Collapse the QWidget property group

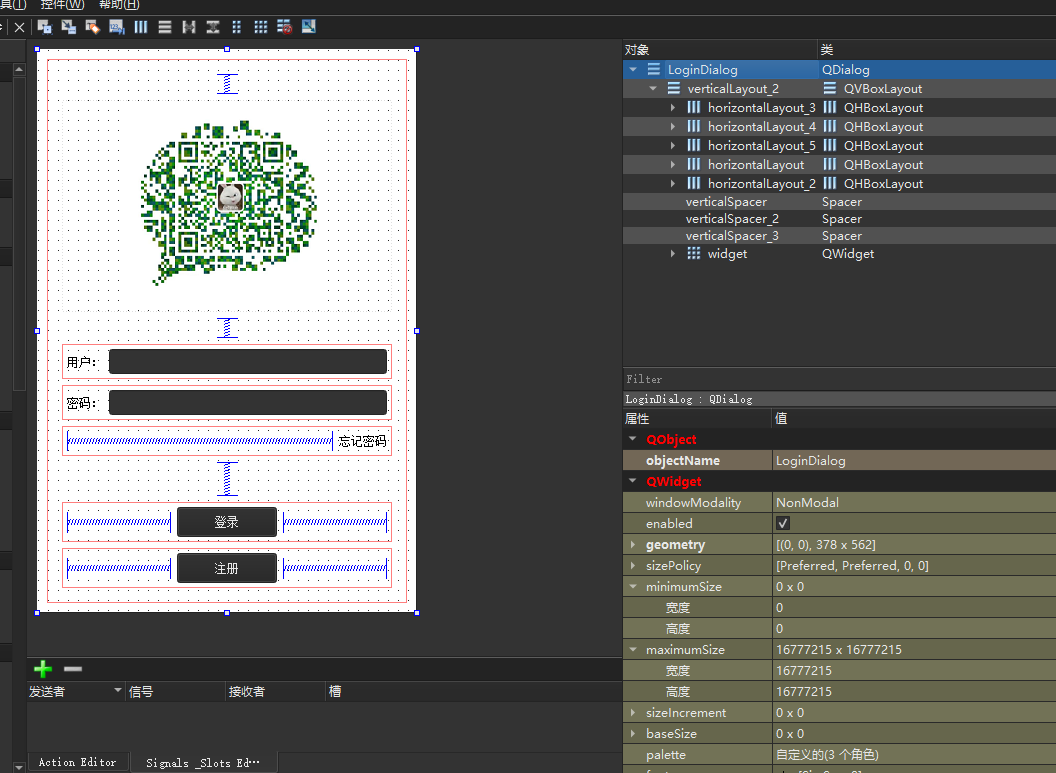point(632,481)
